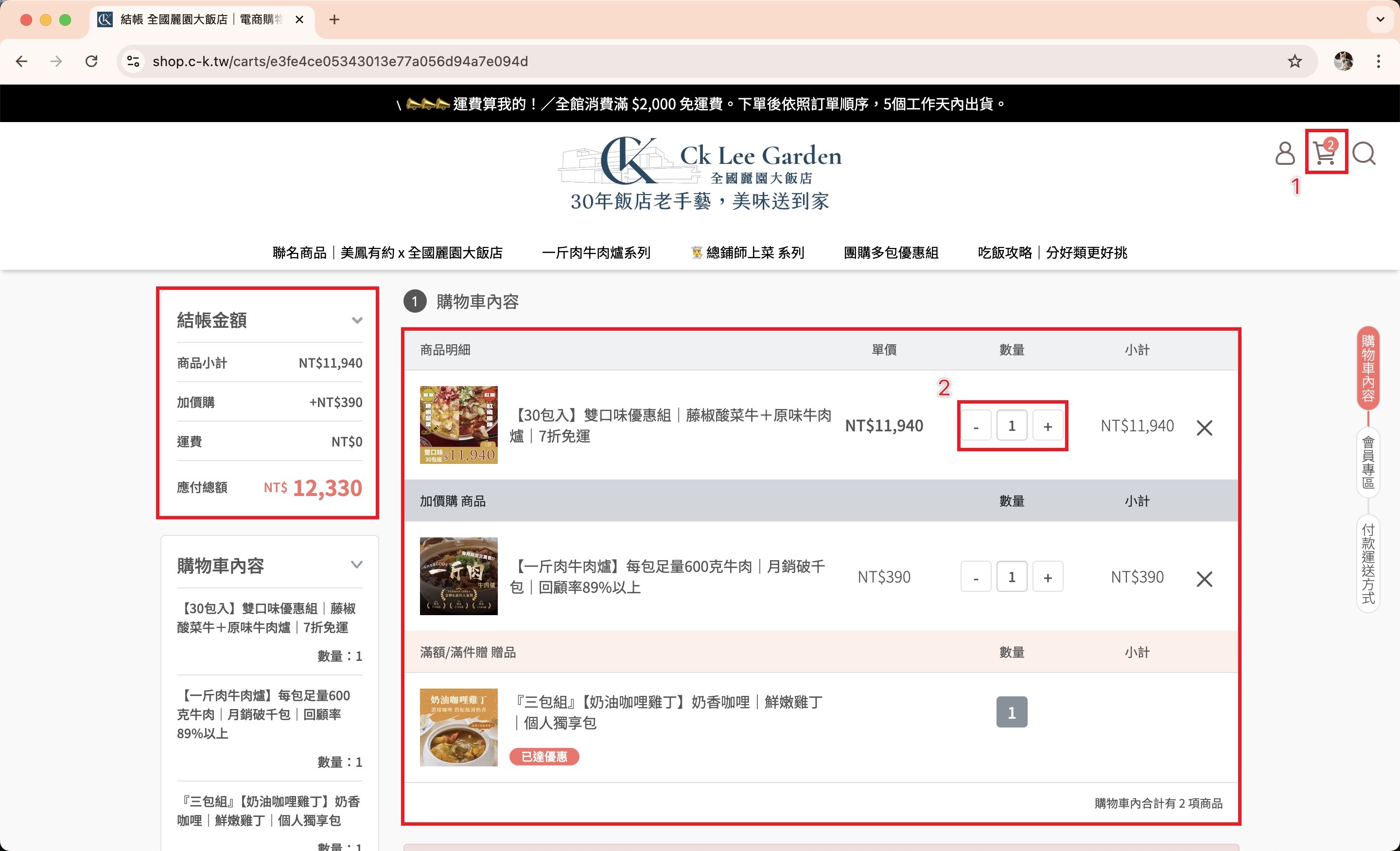Image resolution: width=1400 pixels, height=851 pixels.
Task: Open 【30包入】雙口味優惠組 product title link
Action: click(x=670, y=426)
